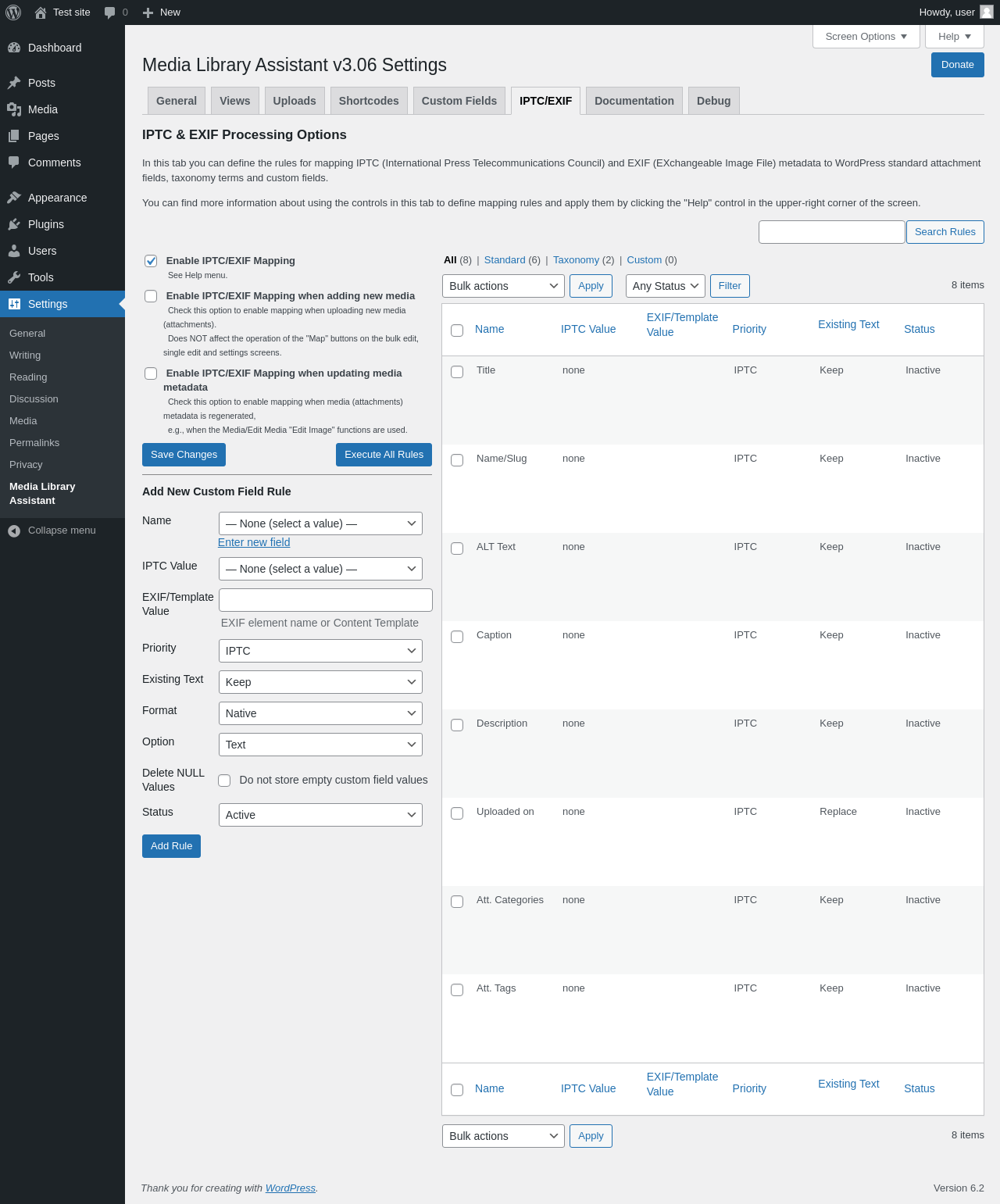
Task: Collapse the admin menu with arrow icon
Action: click(x=14, y=531)
